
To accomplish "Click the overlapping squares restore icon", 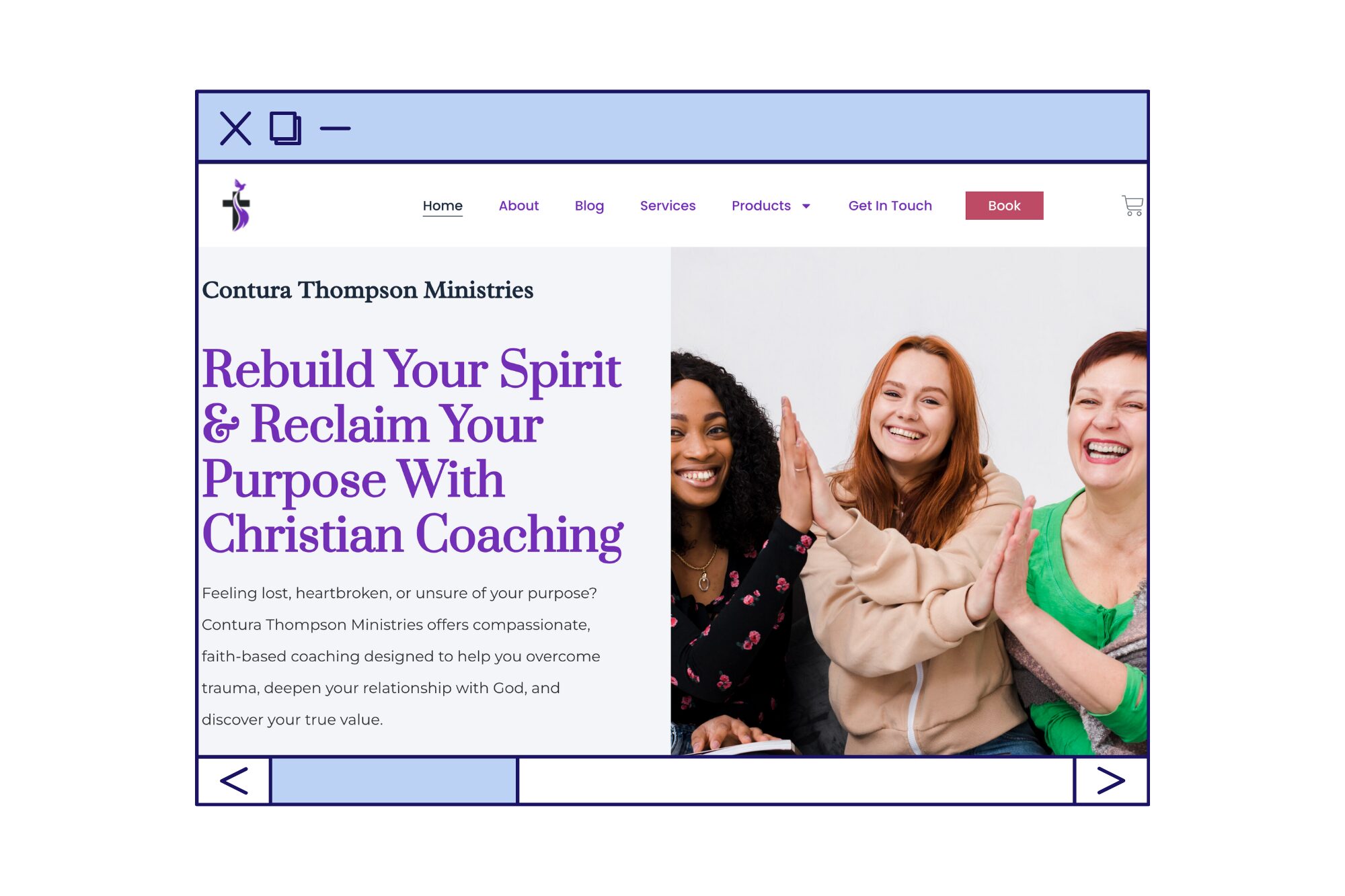I will point(285,128).
